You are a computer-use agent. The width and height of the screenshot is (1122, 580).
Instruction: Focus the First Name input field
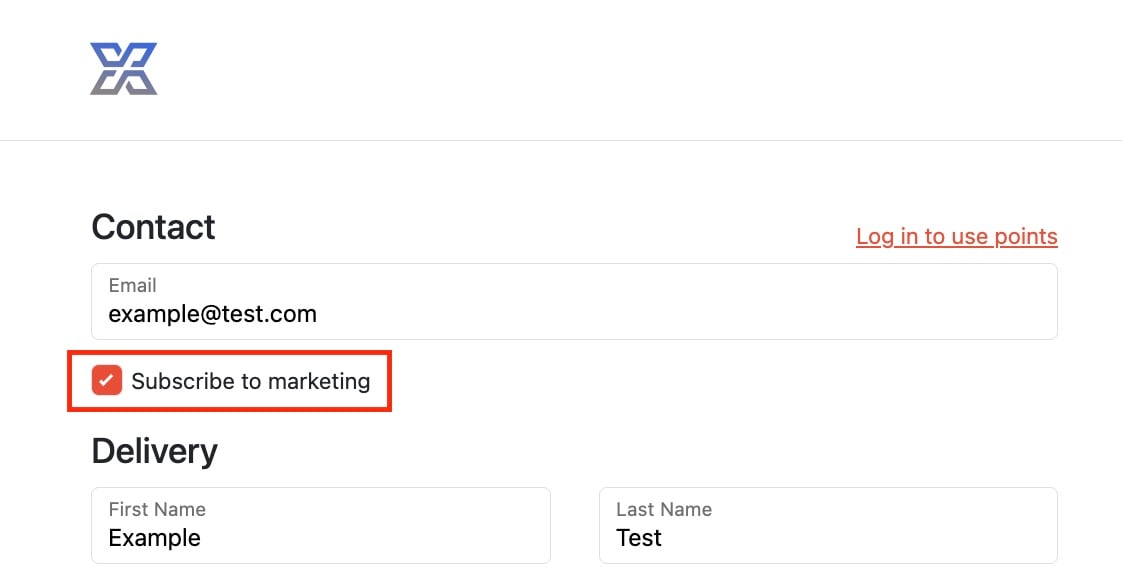321,526
